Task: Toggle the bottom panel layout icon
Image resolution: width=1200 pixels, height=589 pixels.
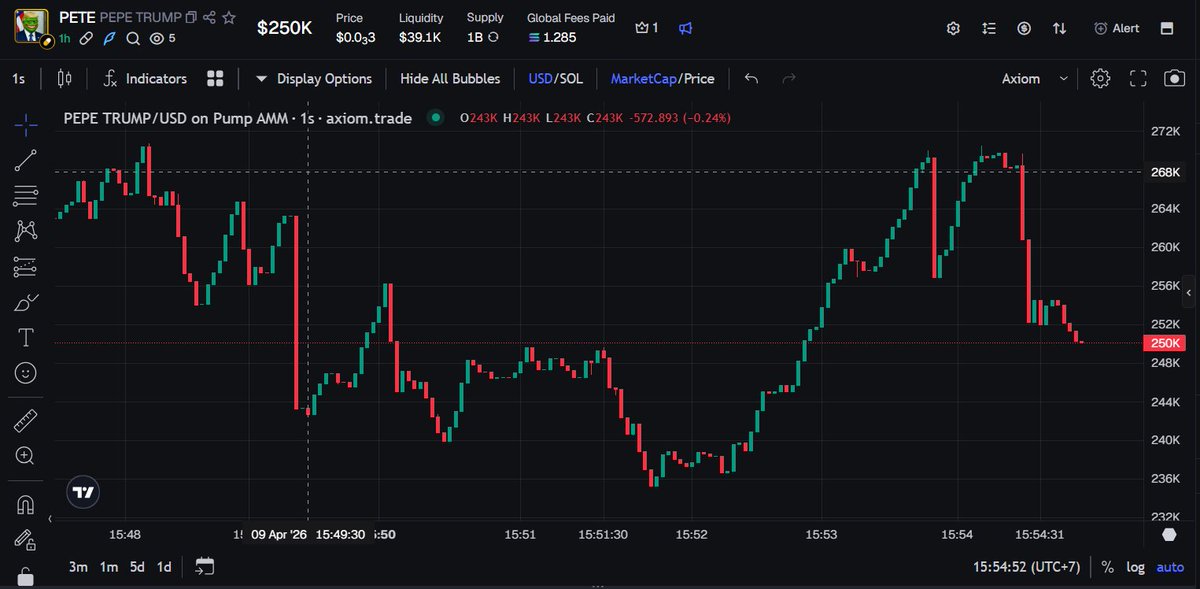Action: click(1168, 28)
